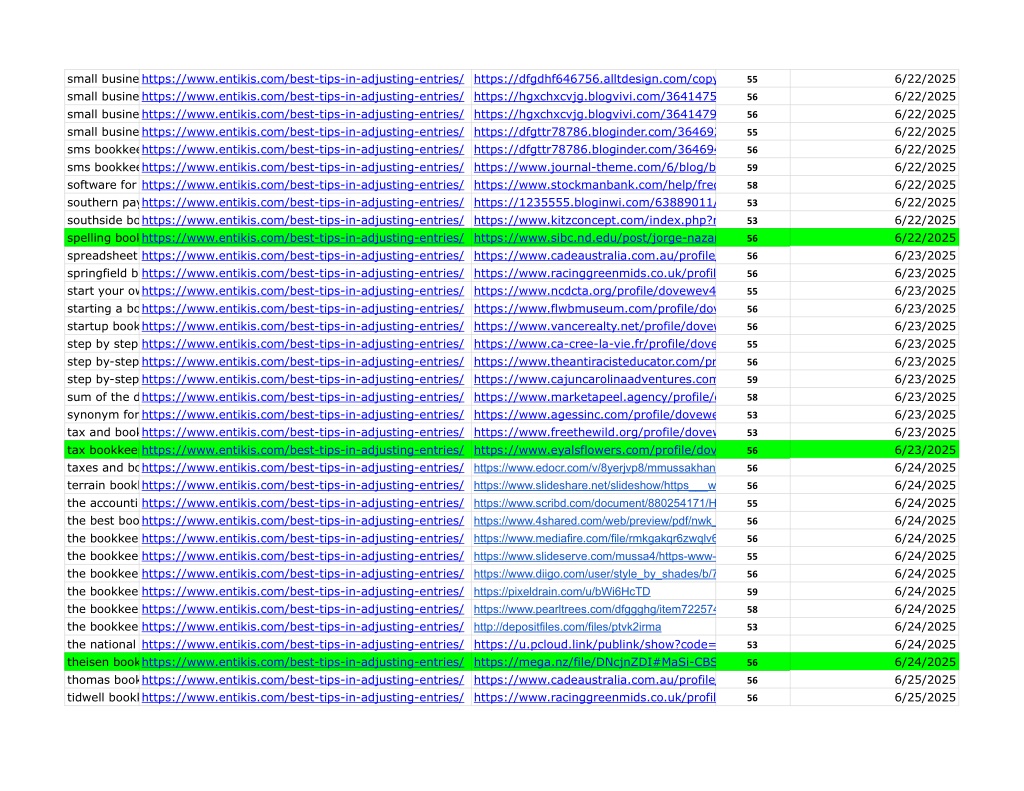Open the entikis.com link in "synonym for" row
This screenshot has height=791, width=1024.
tap(302, 414)
